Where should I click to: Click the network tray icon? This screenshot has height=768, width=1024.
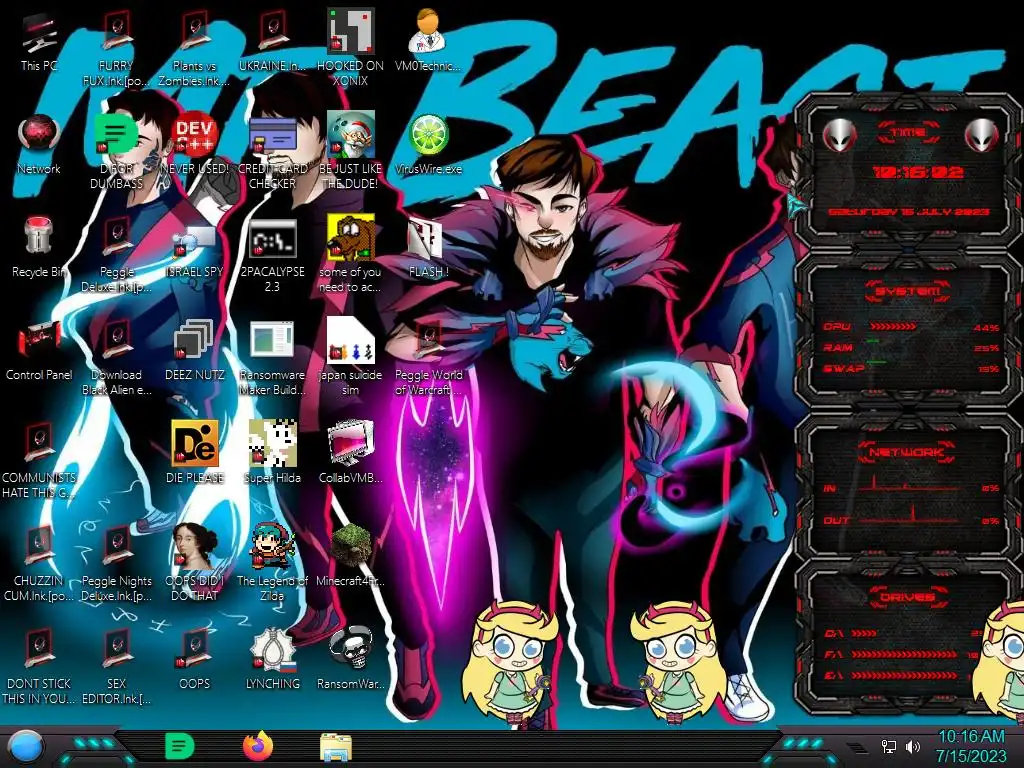click(x=889, y=746)
